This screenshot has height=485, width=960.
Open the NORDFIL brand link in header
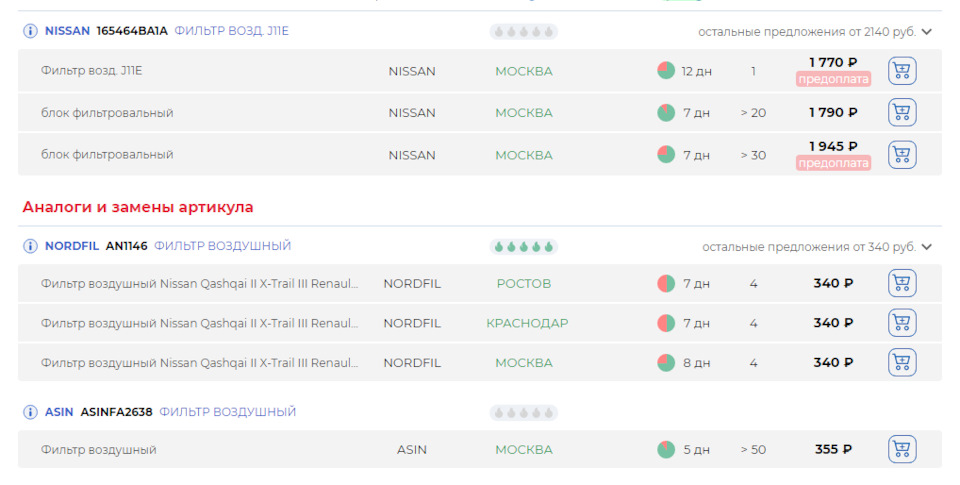[x=72, y=246]
